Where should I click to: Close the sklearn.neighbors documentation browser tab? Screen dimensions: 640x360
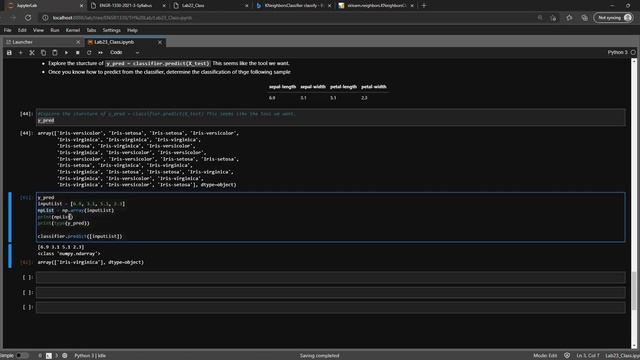[x=412, y=6]
